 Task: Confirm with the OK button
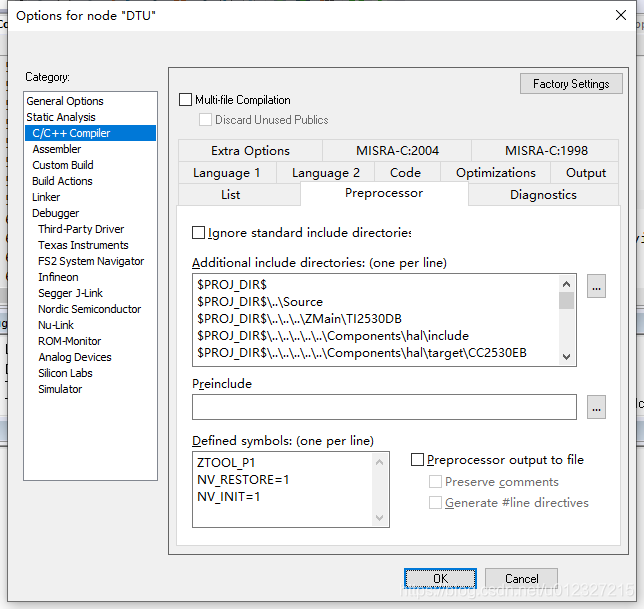pos(440,579)
